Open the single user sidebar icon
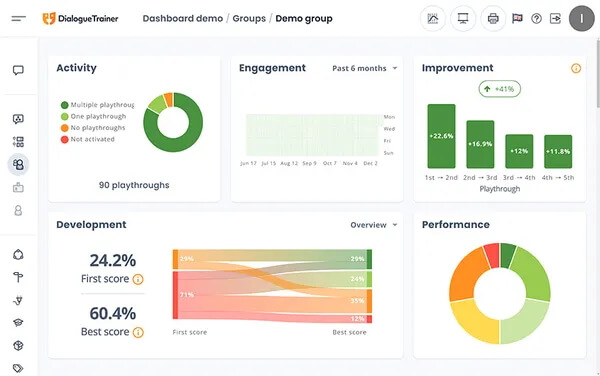This screenshot has width=600, height=376. tap(18, 210)
